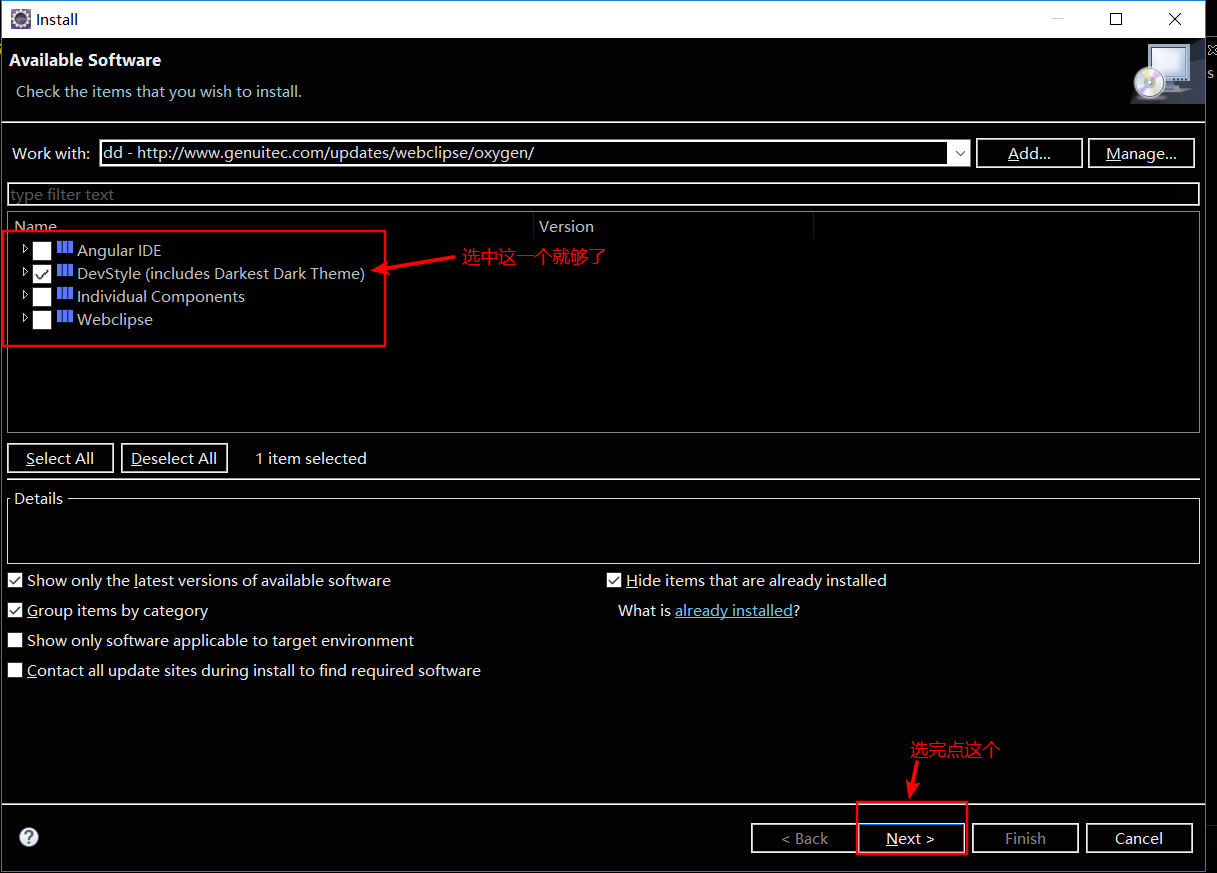Click the Work with URL field
Image resolution: width=1217 pixels, height=873 pixels.
tap(525, 153)
